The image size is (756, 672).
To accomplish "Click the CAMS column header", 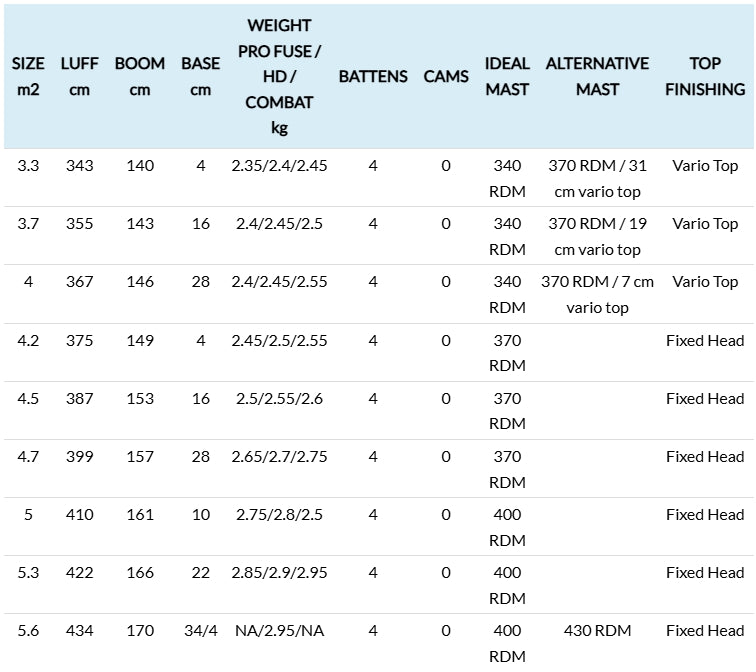I will [x=446, y=76].
